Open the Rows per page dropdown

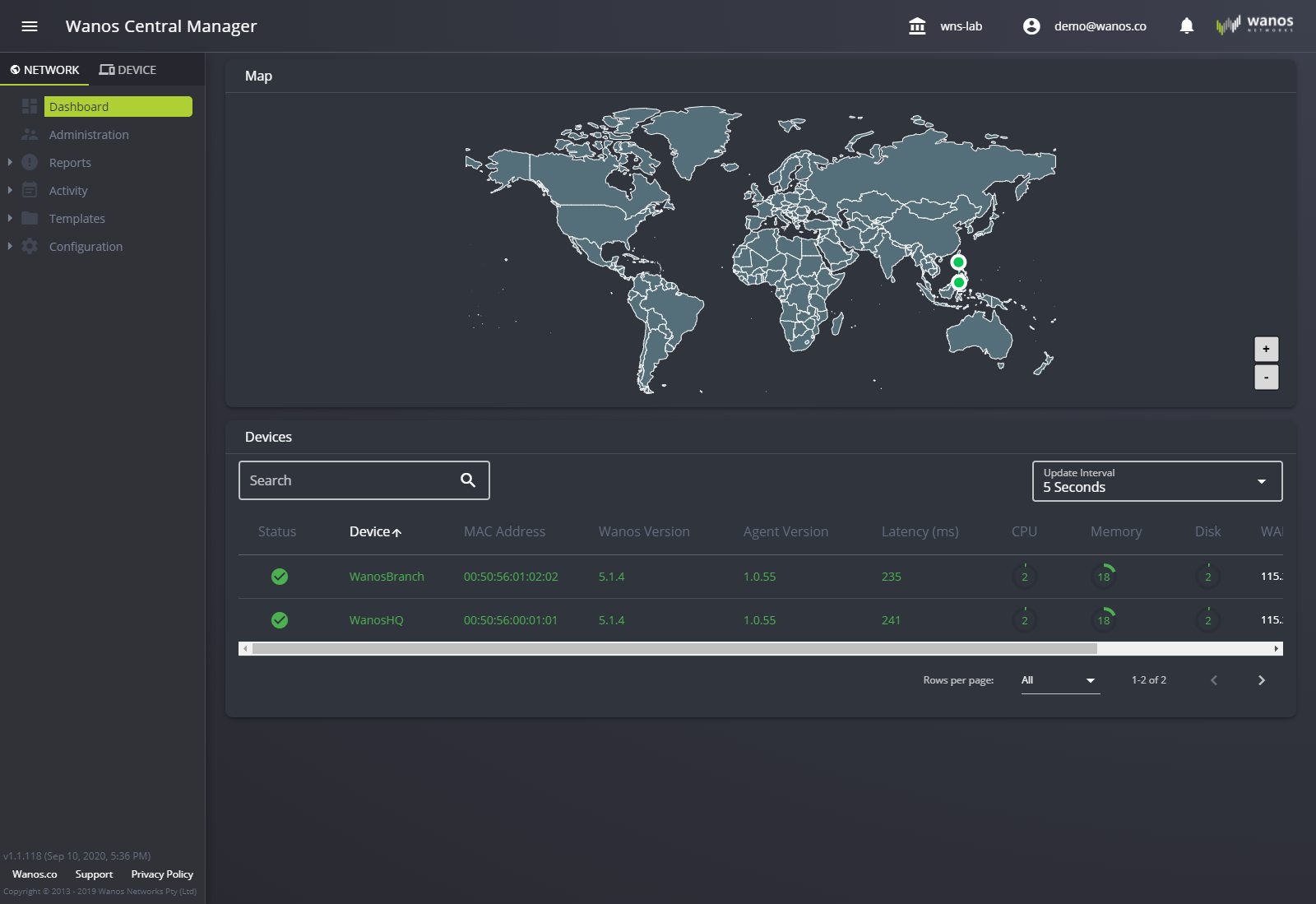click(1060, 680)
